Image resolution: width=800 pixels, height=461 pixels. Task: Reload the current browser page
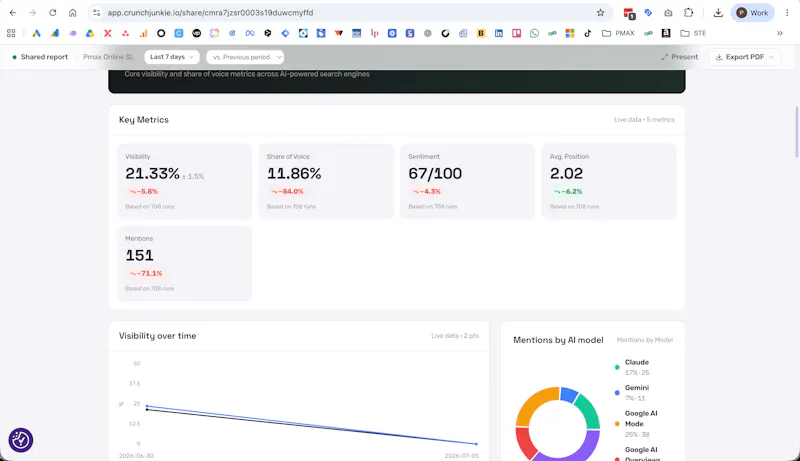[53, 13]
